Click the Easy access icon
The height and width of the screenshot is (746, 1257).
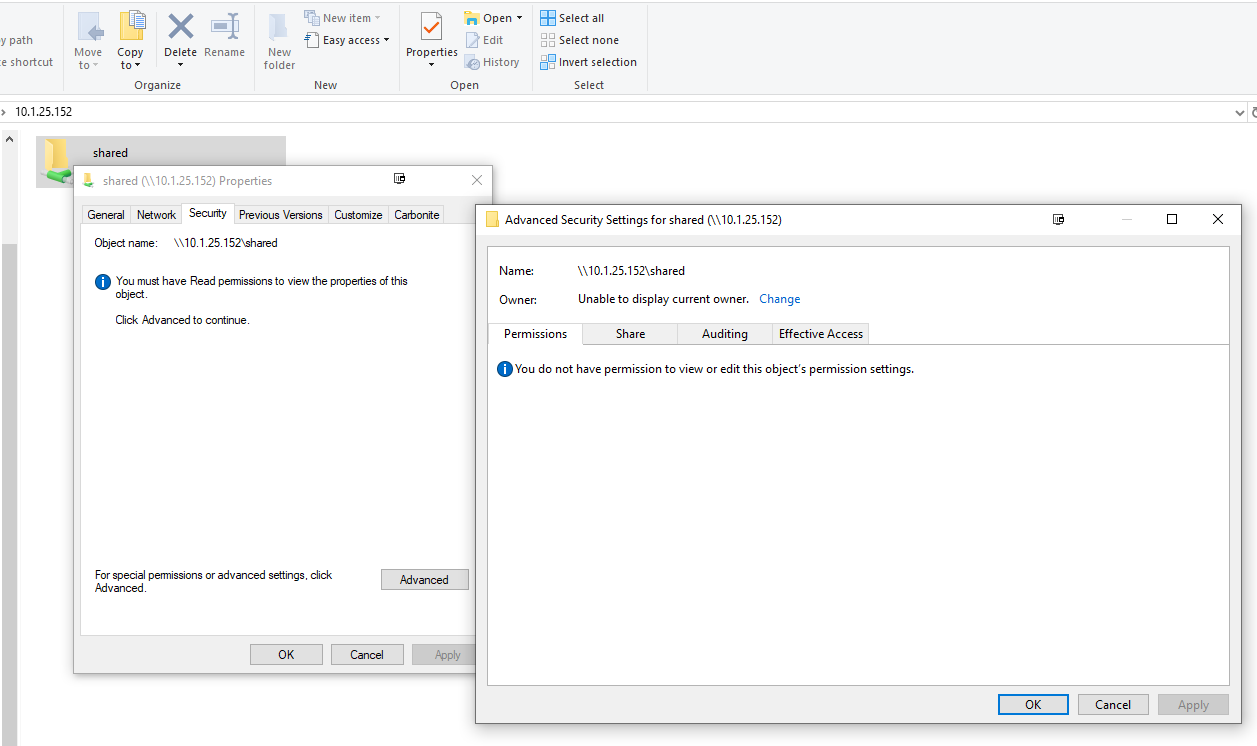coord(312,40)
